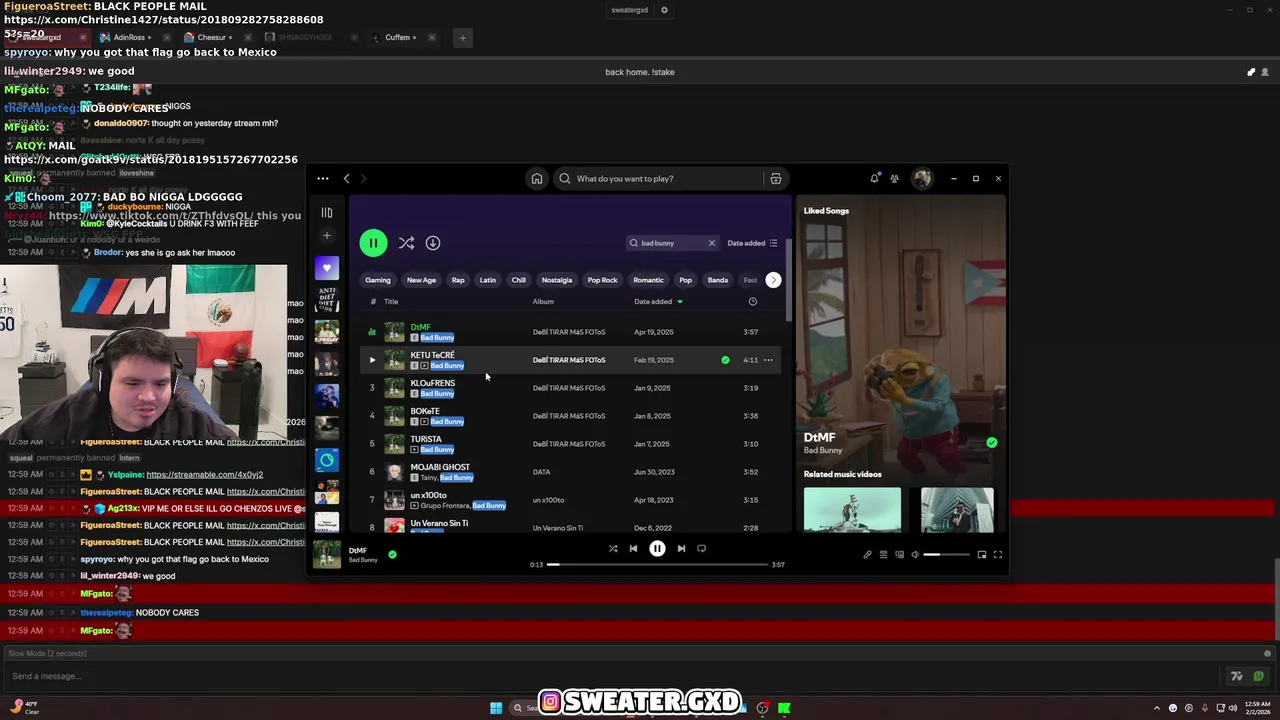Sort by Album column header
Screen dimensions: 1280x720
[543, 301]
